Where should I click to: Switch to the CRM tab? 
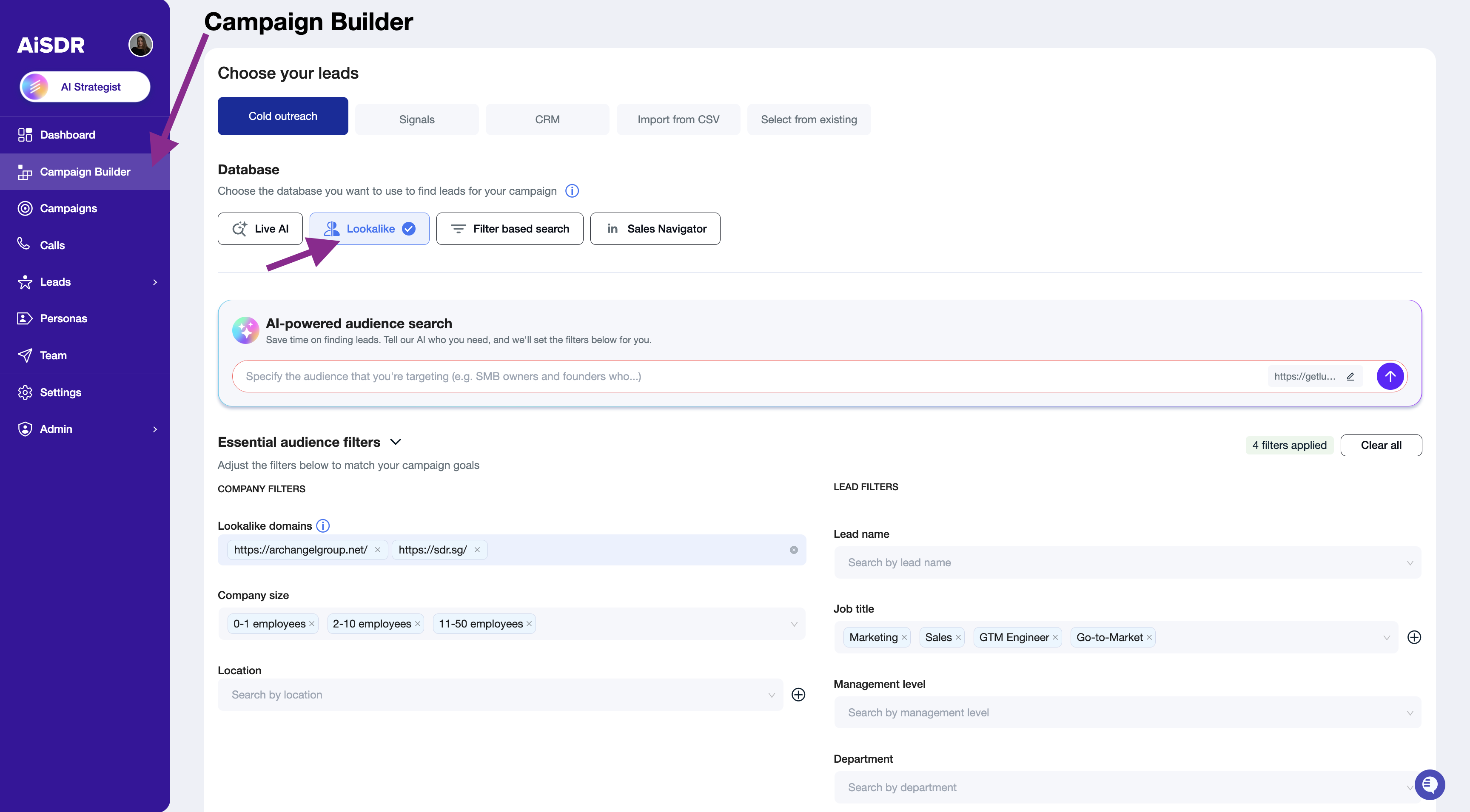(x=547, y=119)
